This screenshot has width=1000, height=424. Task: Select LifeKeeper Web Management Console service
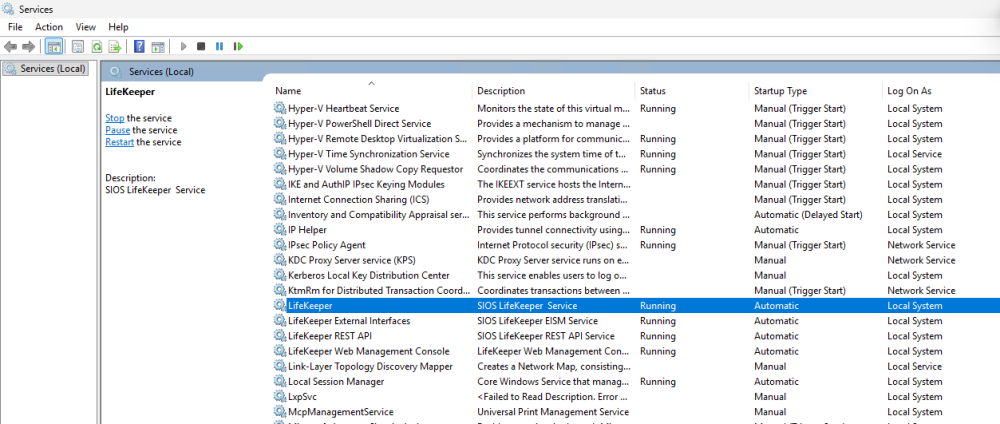[x=636, y=351]
